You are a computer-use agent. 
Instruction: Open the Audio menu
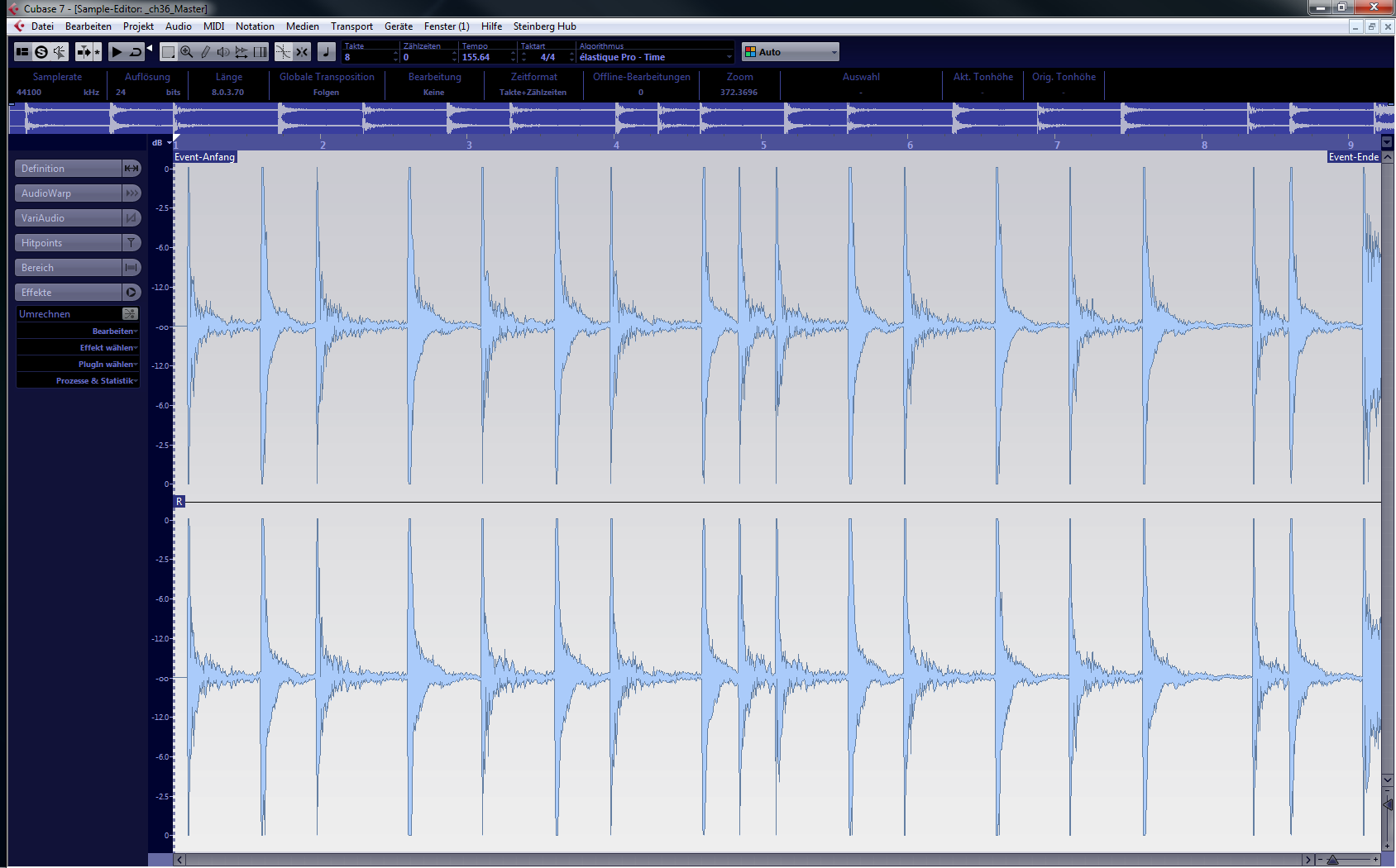coord(179,26)
